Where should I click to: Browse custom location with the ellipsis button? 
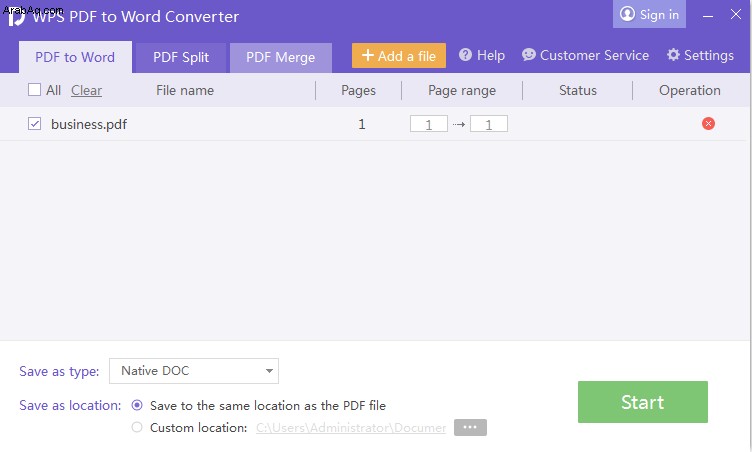click(470, 427)
